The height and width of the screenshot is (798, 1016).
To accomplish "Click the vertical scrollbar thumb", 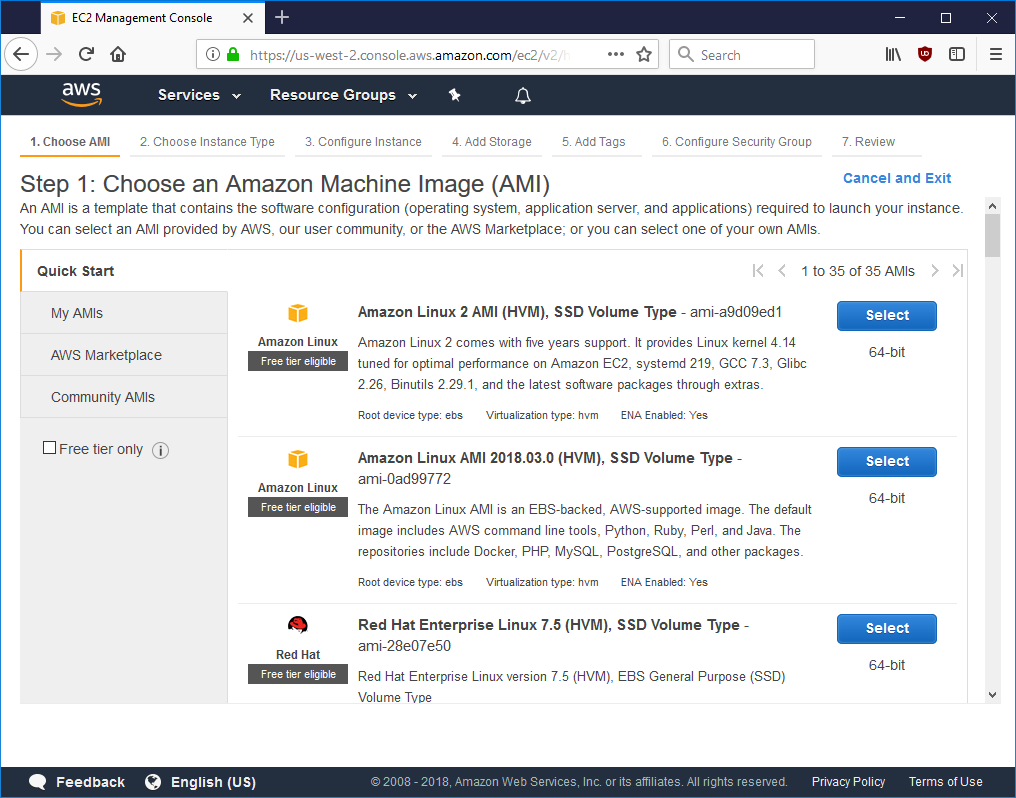I will [x=992, y=236].
